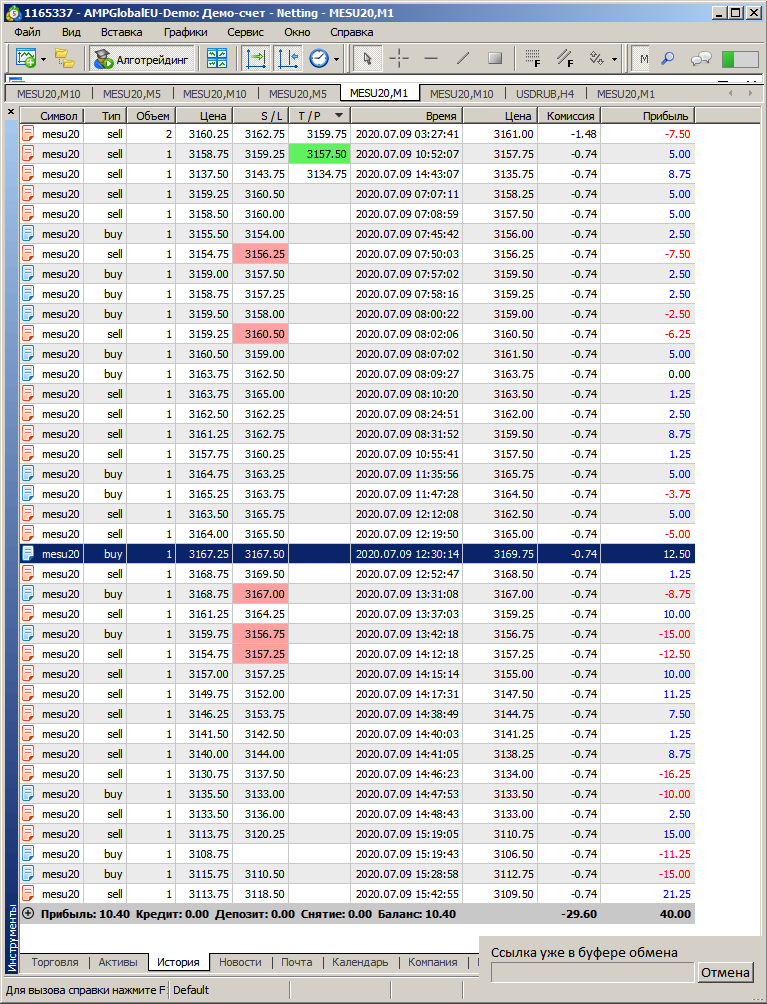Image resolution: width=767 pixels, height=1004 pixels.
Task: Sort by the Объем column header
Action: pos(151,116)
